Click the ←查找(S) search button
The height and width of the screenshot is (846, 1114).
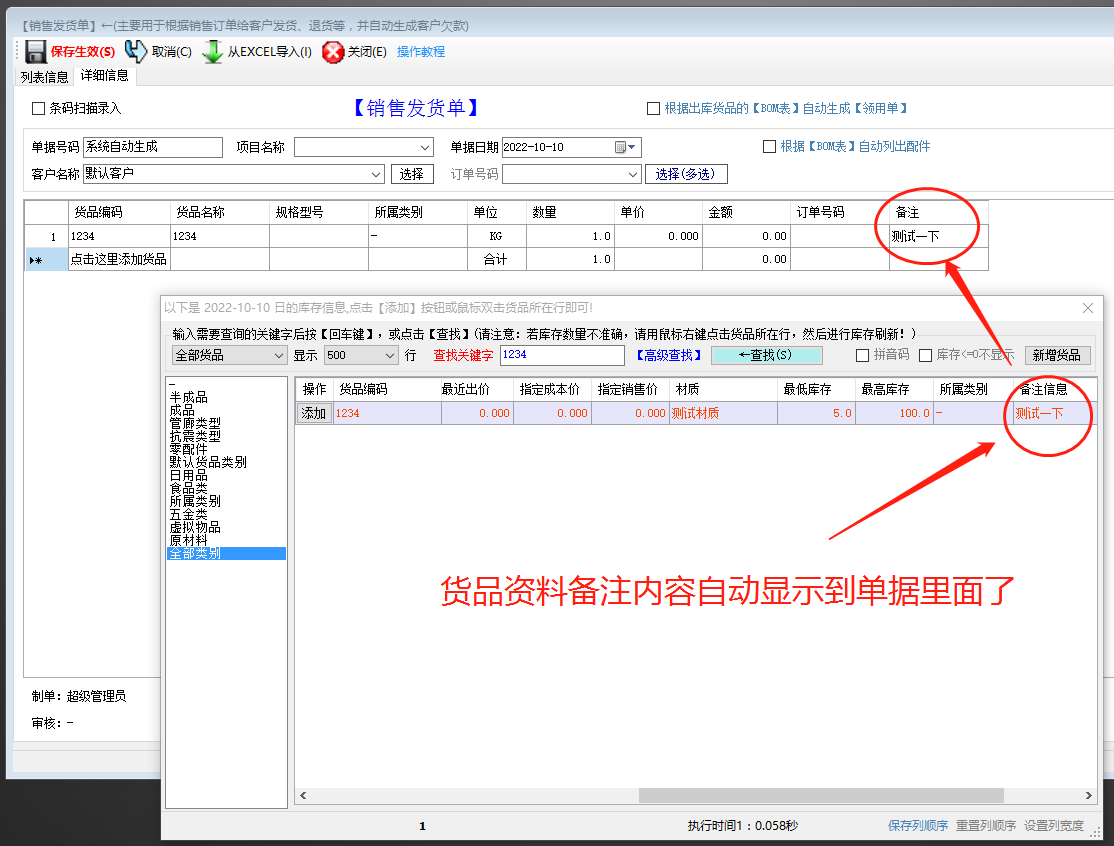click(766, 355)
